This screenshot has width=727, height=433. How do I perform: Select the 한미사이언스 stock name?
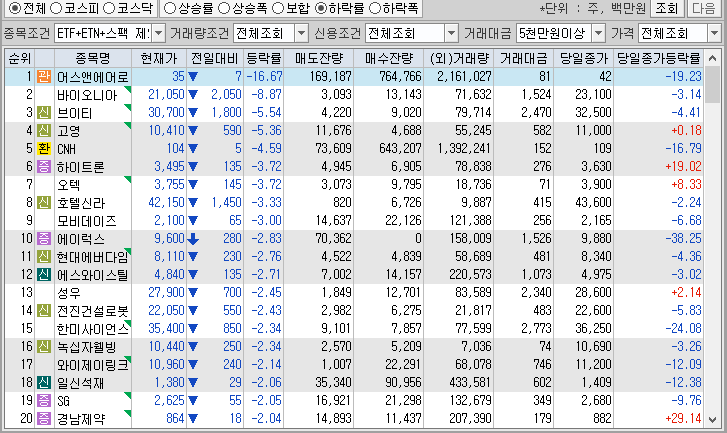(92, 329)
